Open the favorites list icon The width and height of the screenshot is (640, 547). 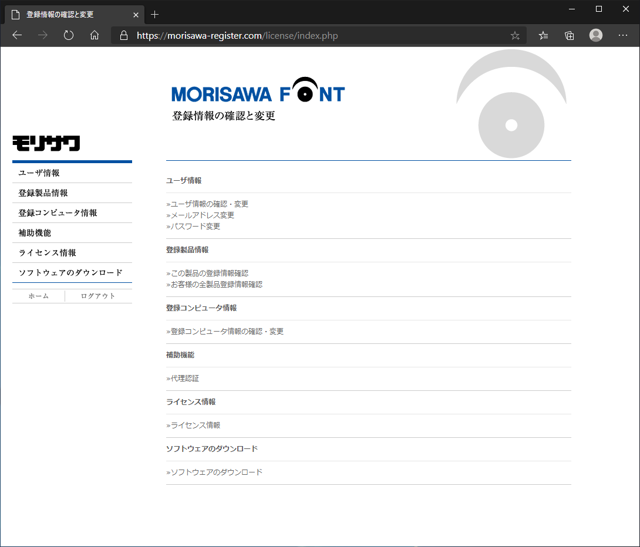(543, 36)
